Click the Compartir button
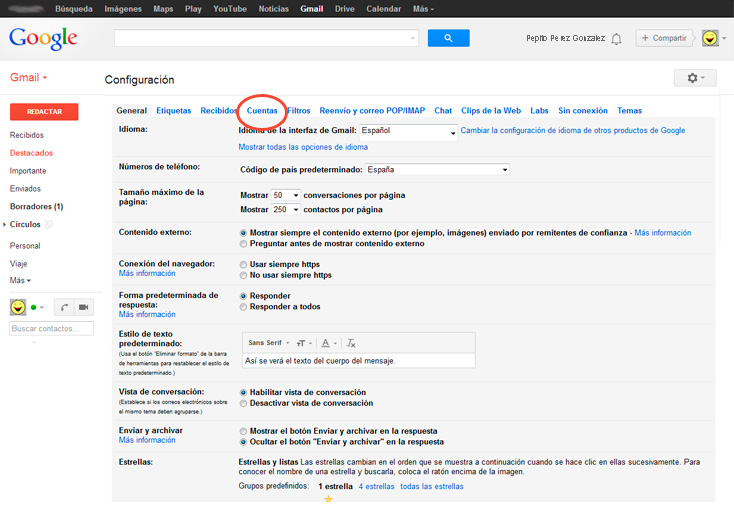 [x=664, y=38]
